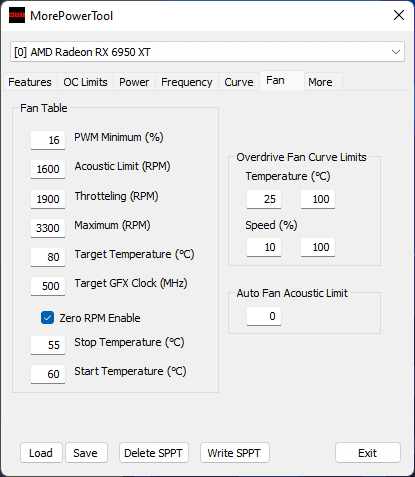
Task: Open the Frequency tab
Action: click(x=187, y=82)
